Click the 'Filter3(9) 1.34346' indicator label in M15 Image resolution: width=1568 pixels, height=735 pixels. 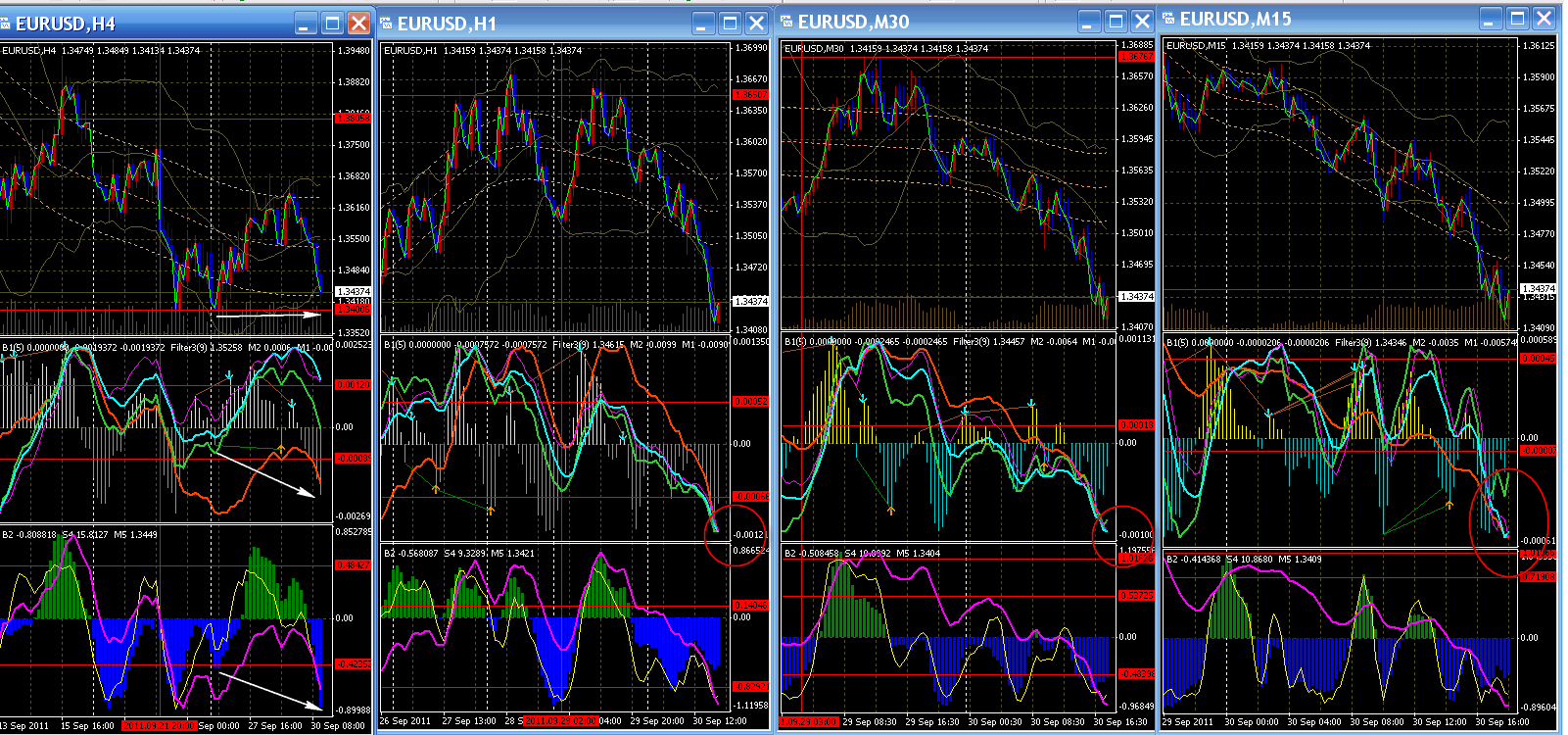pyautogui.click(x=1370, y=343)
